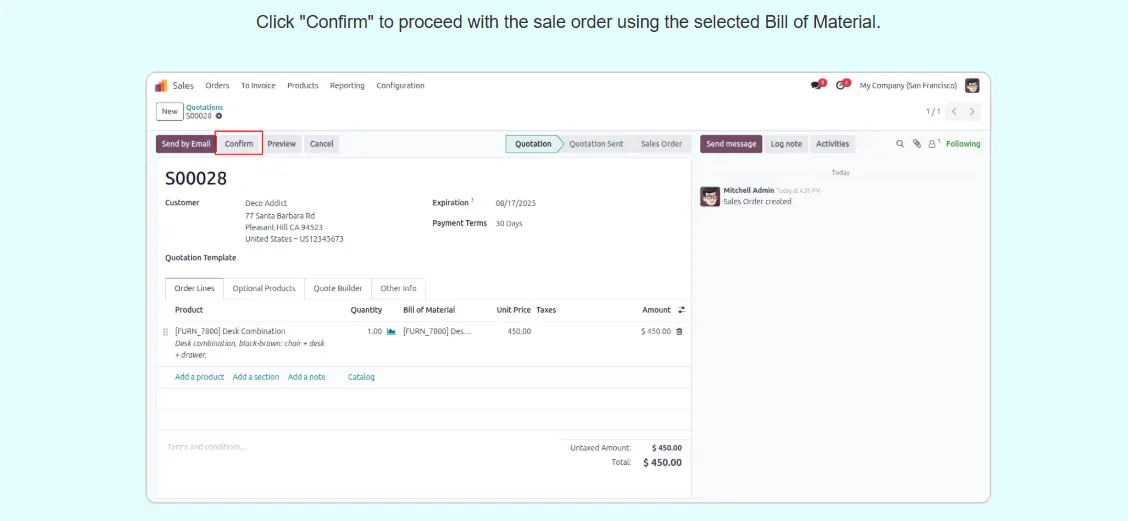Image resolution: width=1128 pixels, height=521 pixels.
Task: Open the activities clock icon
Action: click(x=840, y=86)
